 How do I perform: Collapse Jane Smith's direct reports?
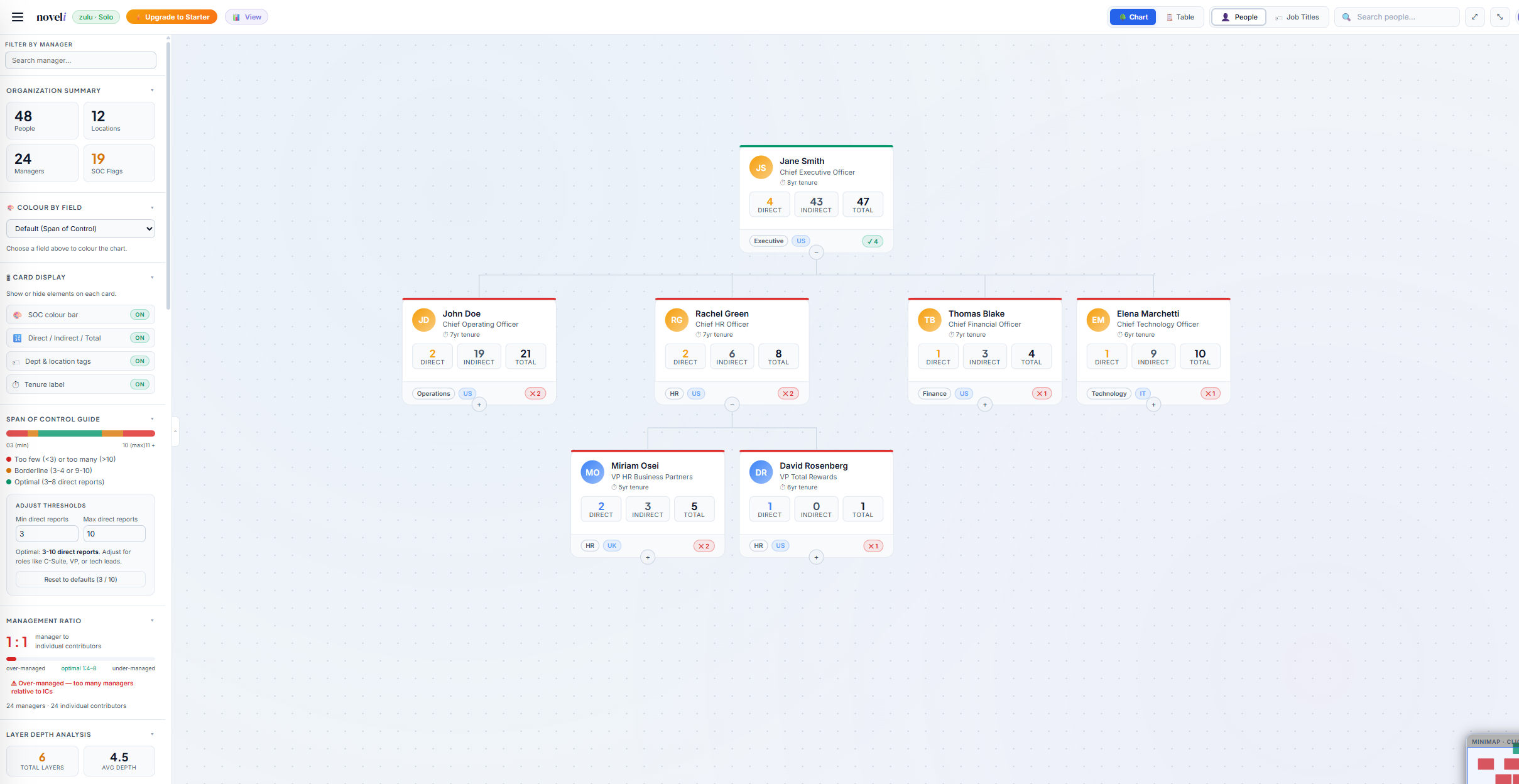[x=816, y=253]
